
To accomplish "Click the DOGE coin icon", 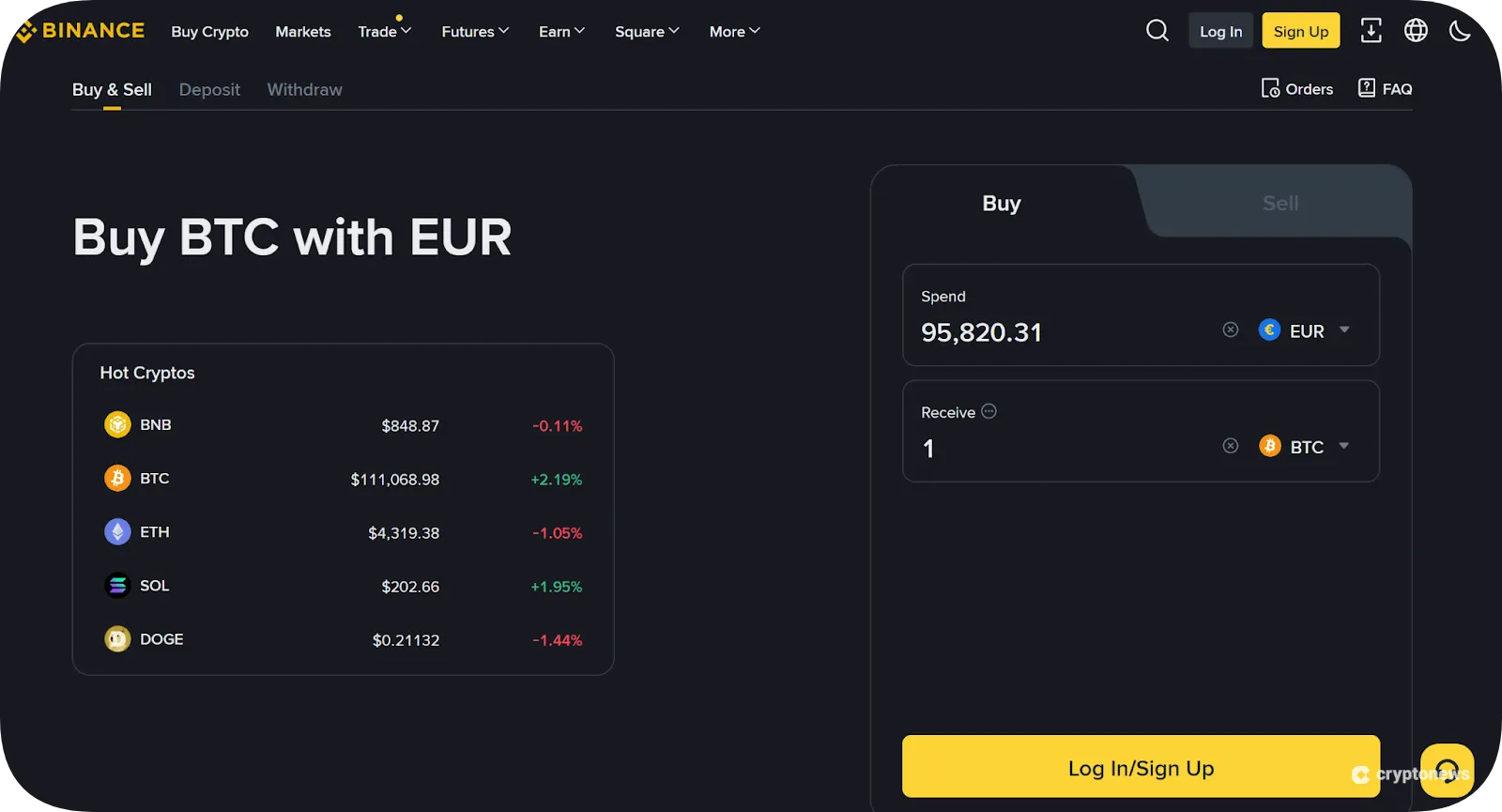I will (x=116, y=638).
